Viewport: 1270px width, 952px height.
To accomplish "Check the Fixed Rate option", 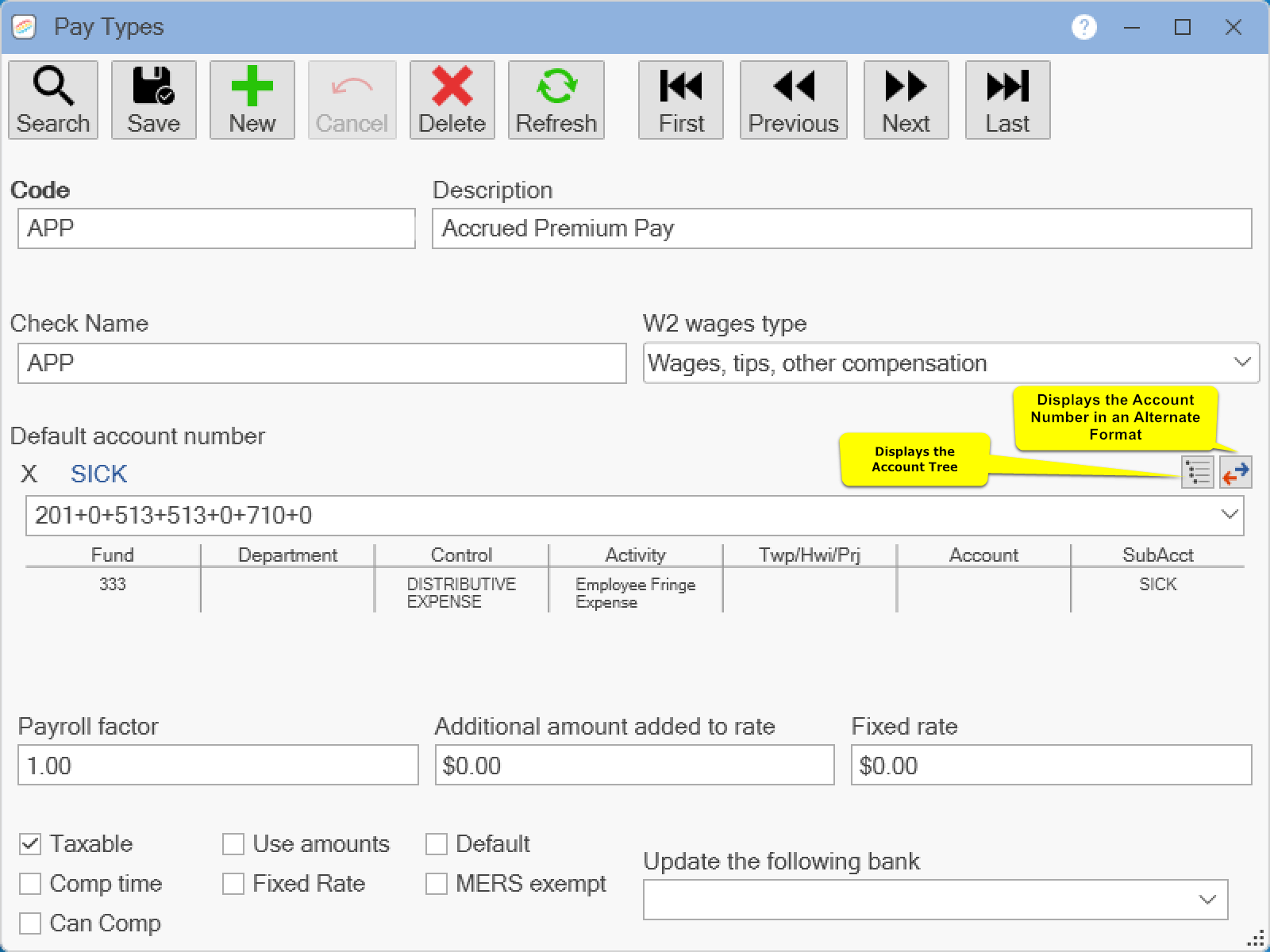I will point(233,884).
